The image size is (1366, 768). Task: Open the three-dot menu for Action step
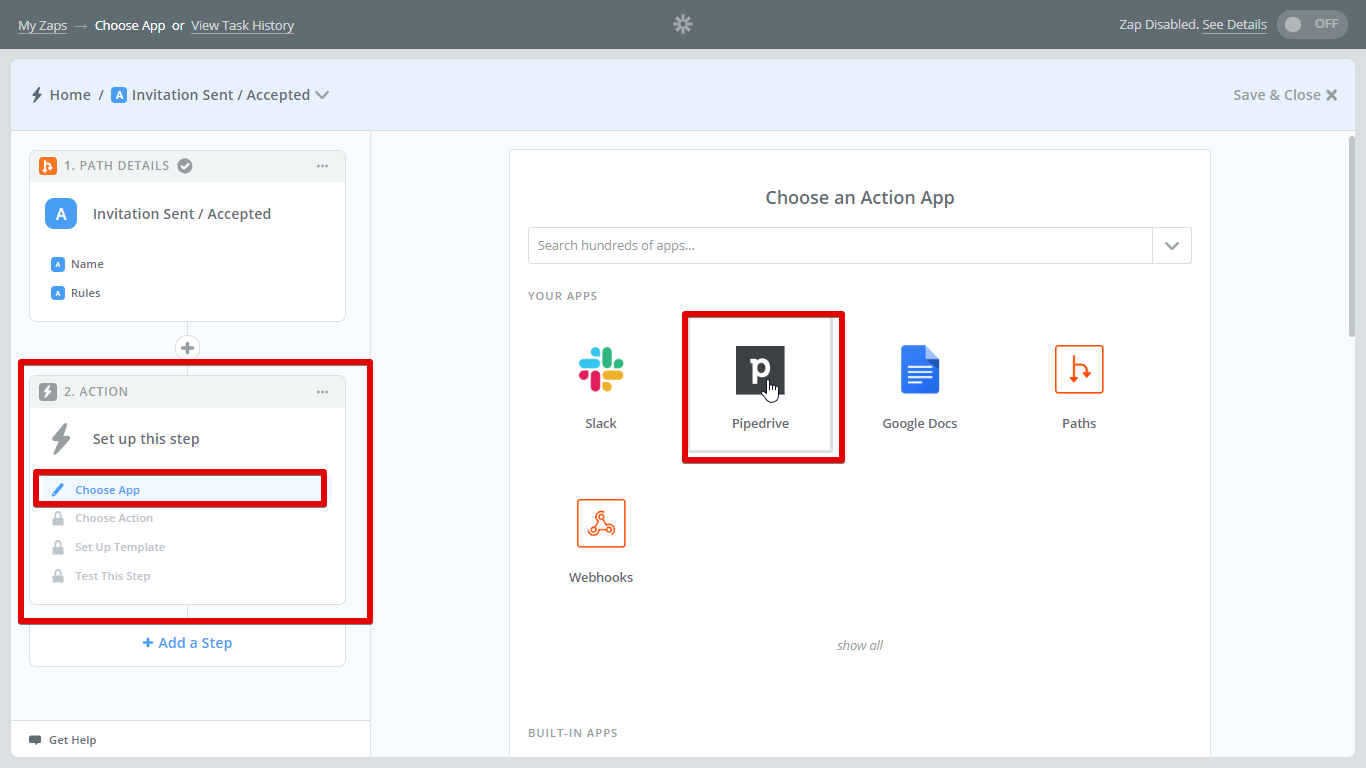point(322,392)
